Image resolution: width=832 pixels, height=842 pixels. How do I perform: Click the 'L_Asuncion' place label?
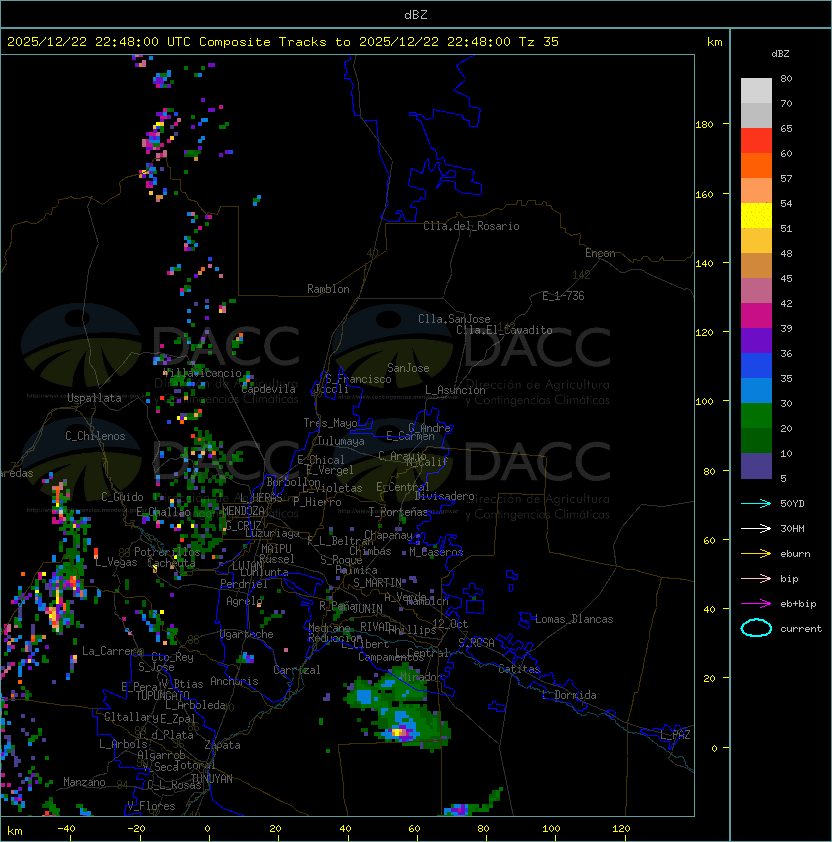[455, 390]
